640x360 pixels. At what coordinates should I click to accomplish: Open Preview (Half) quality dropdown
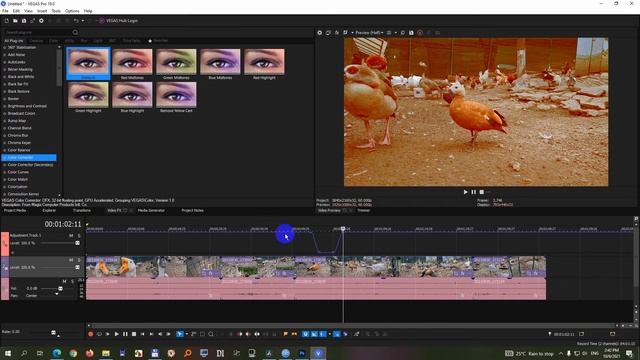[369, 33]
